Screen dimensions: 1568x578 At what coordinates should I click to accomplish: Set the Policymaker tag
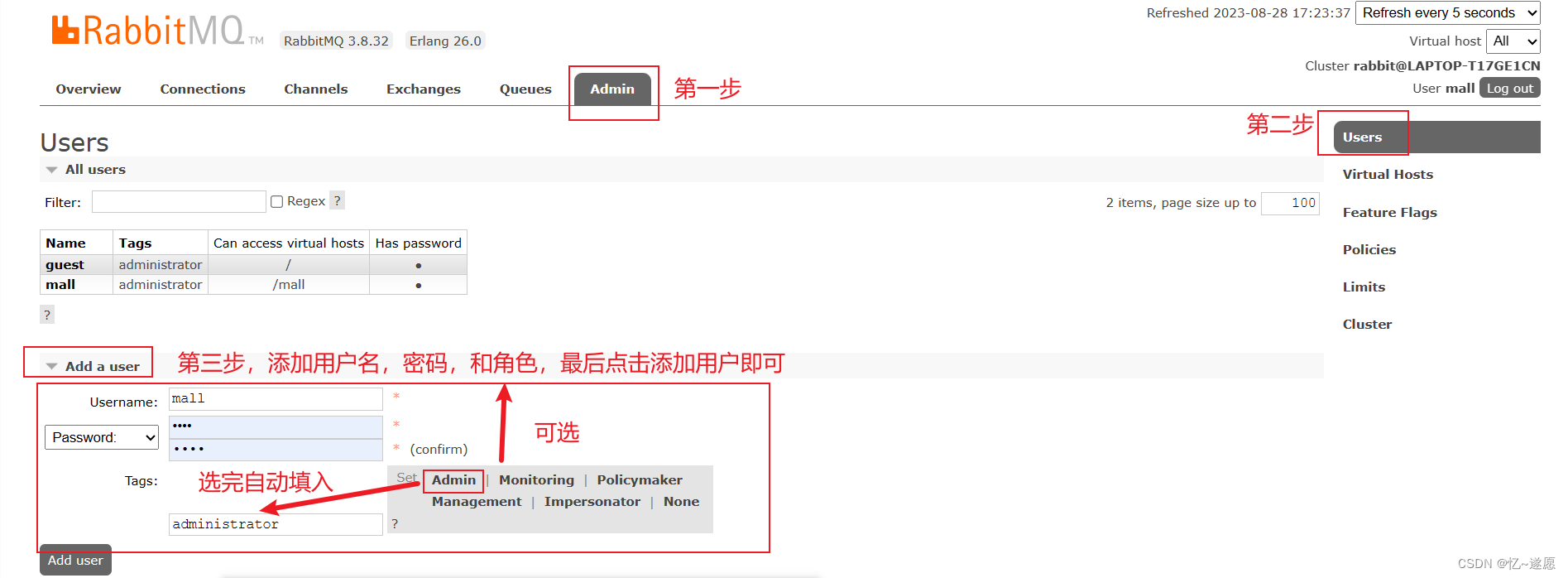[x=640, y=480]
